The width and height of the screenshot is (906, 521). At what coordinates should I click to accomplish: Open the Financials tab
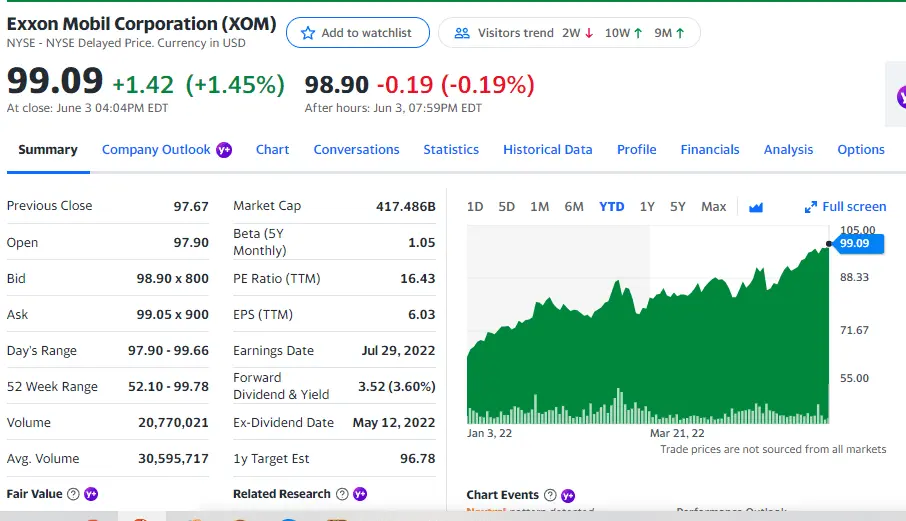(x=710, y=150)
